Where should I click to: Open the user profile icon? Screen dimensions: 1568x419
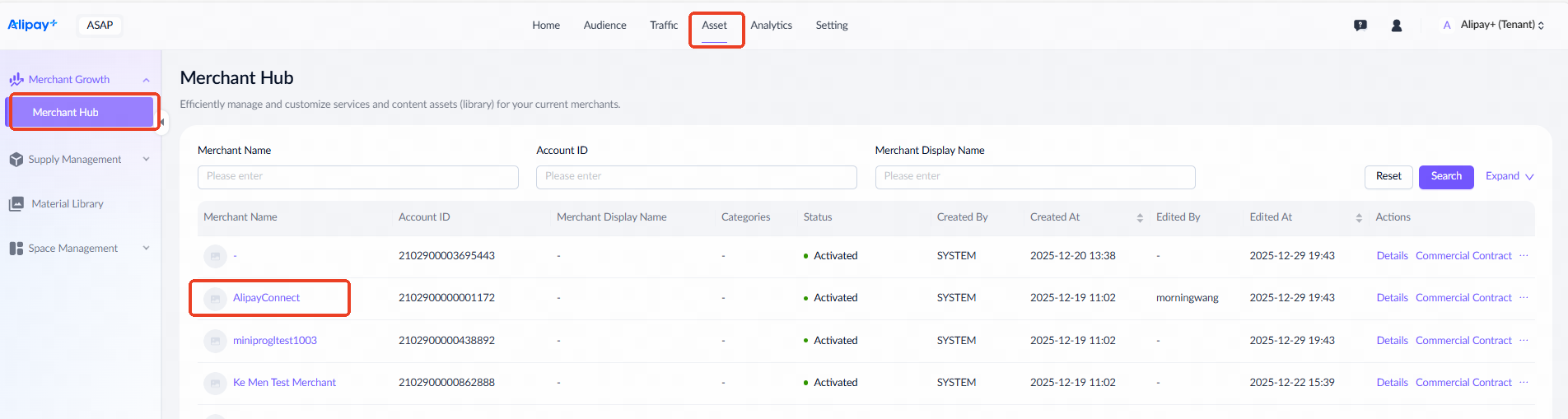click(1397, 26)
